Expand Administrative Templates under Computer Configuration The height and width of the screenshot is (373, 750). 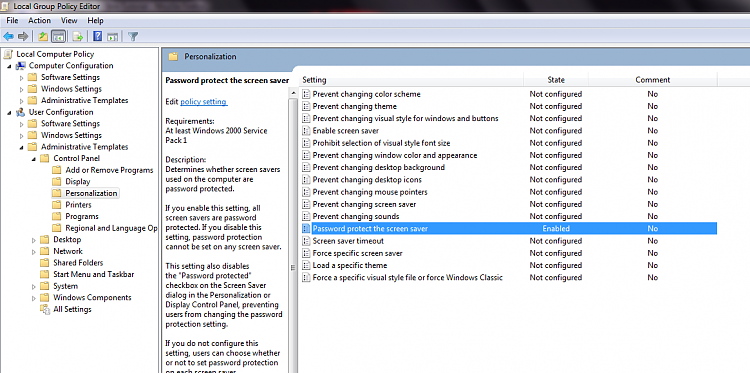[x=22, y=101]
